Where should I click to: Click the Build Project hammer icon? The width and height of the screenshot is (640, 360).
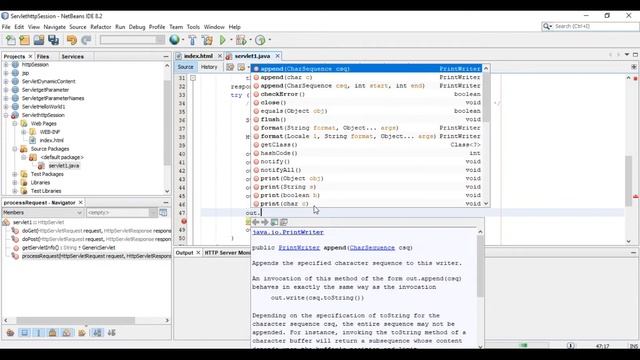pos(192,40)
